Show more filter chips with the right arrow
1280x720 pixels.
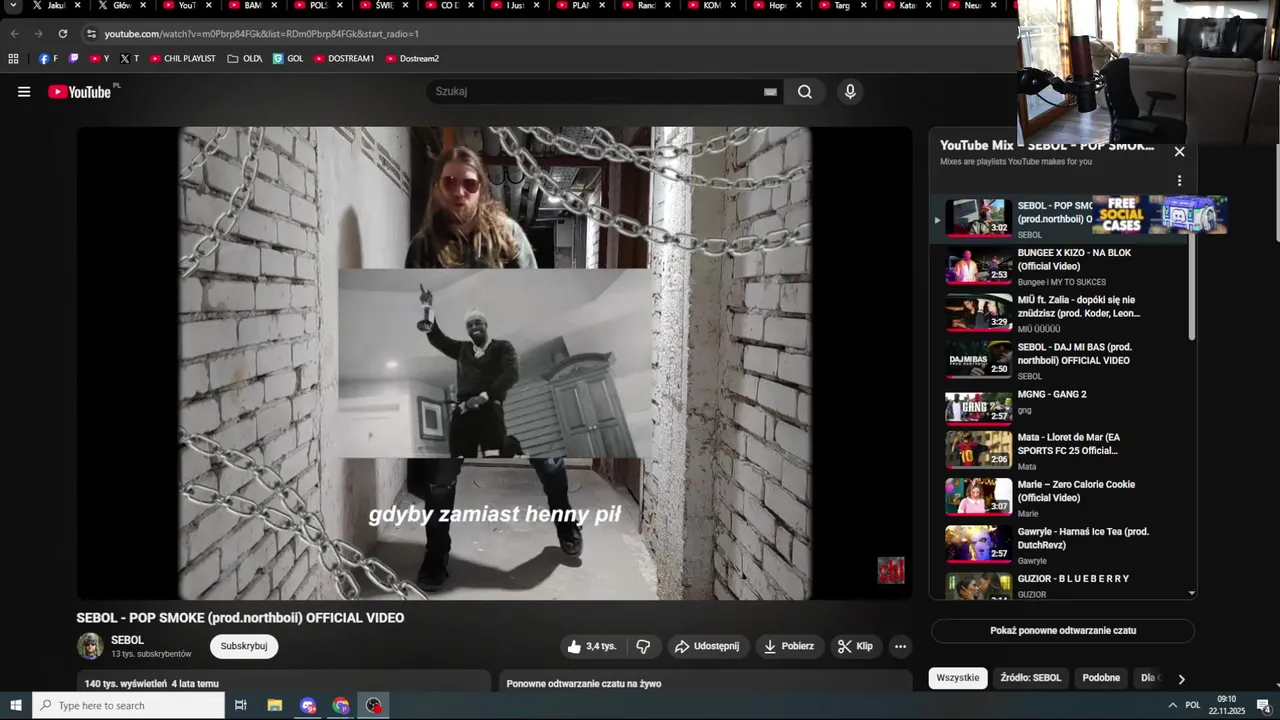pyautogui.click(x=1181, y=679)
